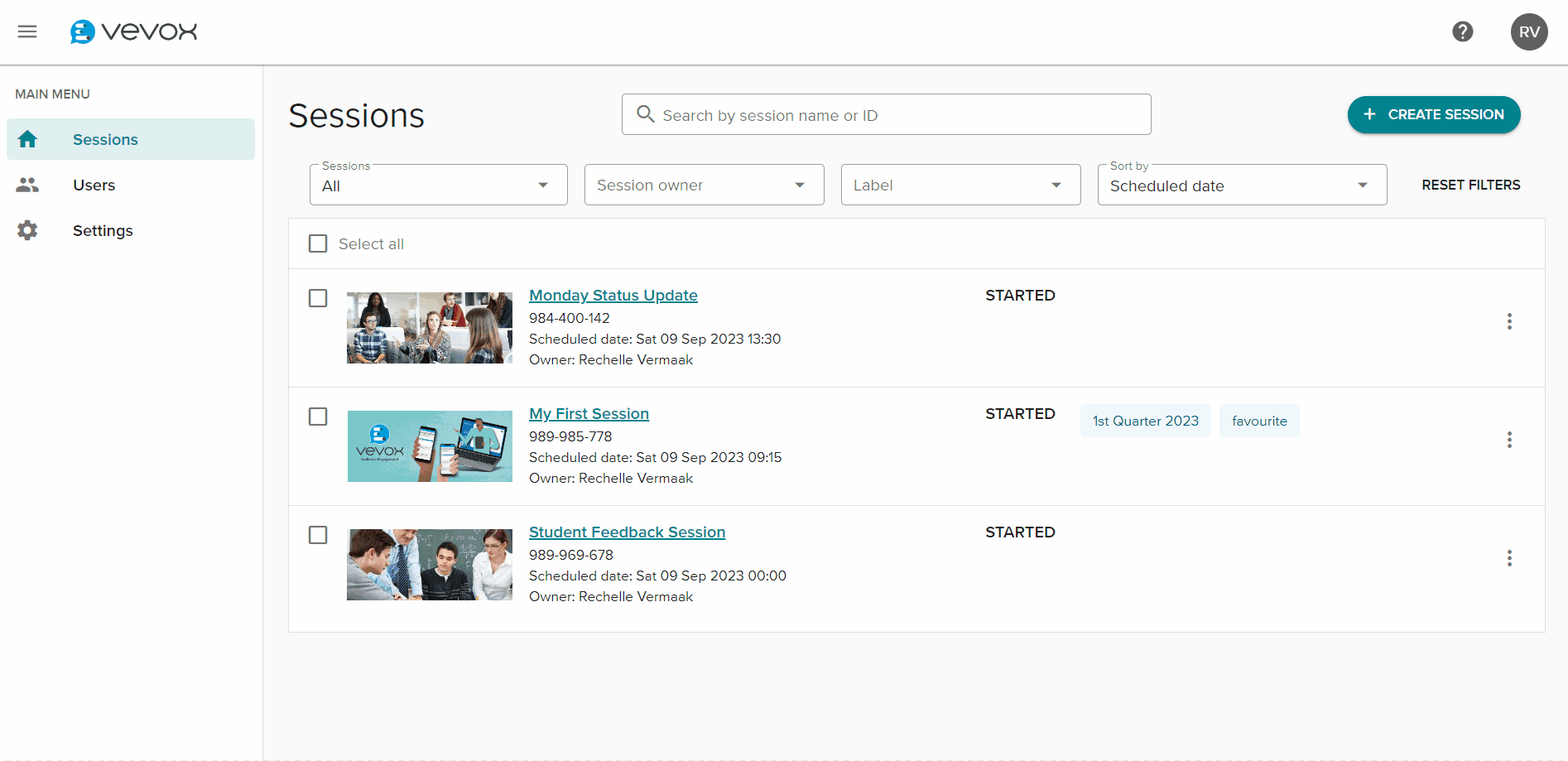Screen dimensions: 1568x761
Task: Check the Student Feedback Session checkbox
Action: tap(318, 535)
